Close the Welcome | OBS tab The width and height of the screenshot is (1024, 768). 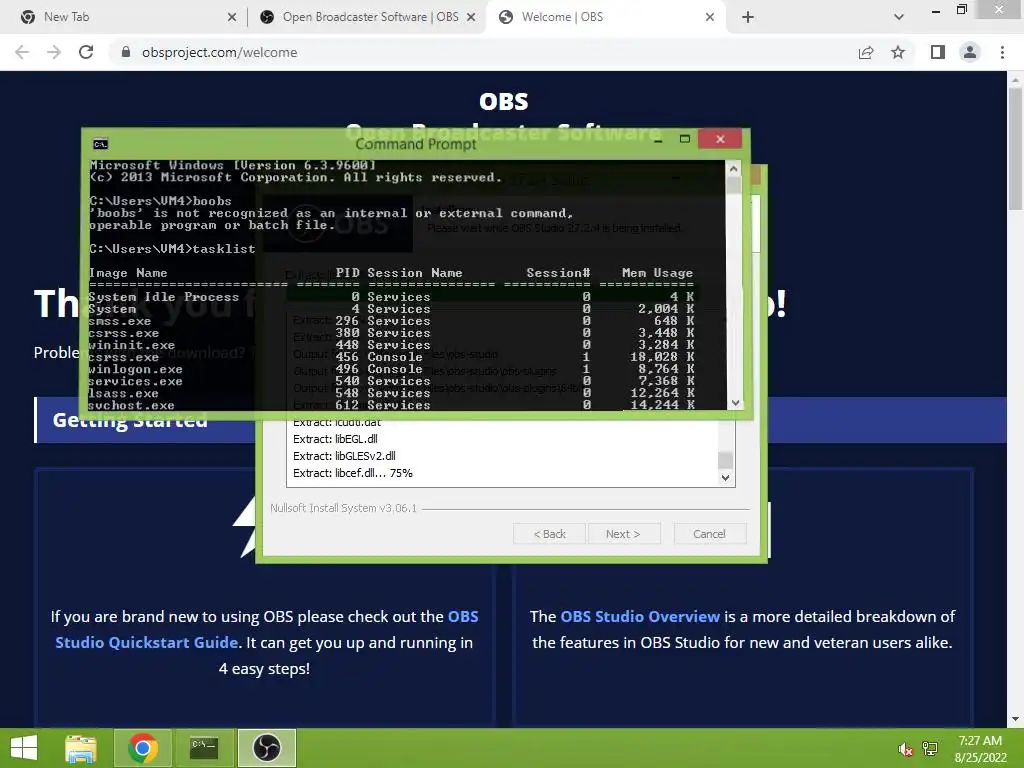[710, 17]
